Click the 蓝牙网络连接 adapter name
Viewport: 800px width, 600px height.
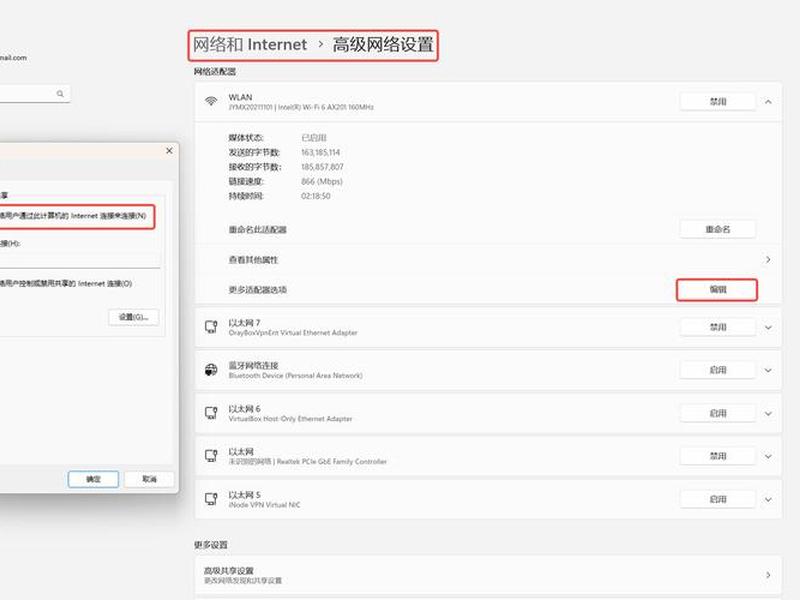[254, 366]
